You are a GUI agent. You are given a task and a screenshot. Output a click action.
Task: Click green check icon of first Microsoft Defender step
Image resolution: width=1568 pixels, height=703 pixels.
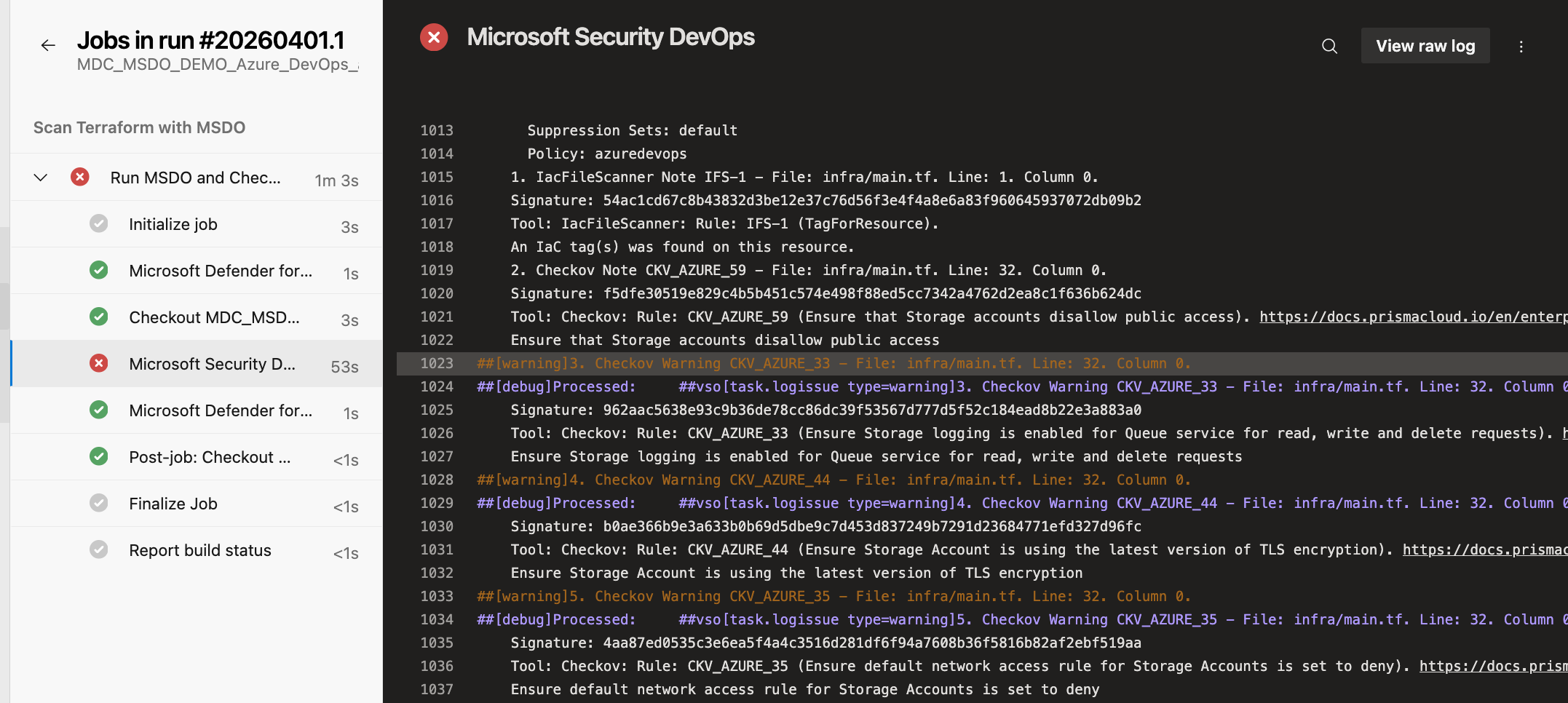(x=99, y=270)
